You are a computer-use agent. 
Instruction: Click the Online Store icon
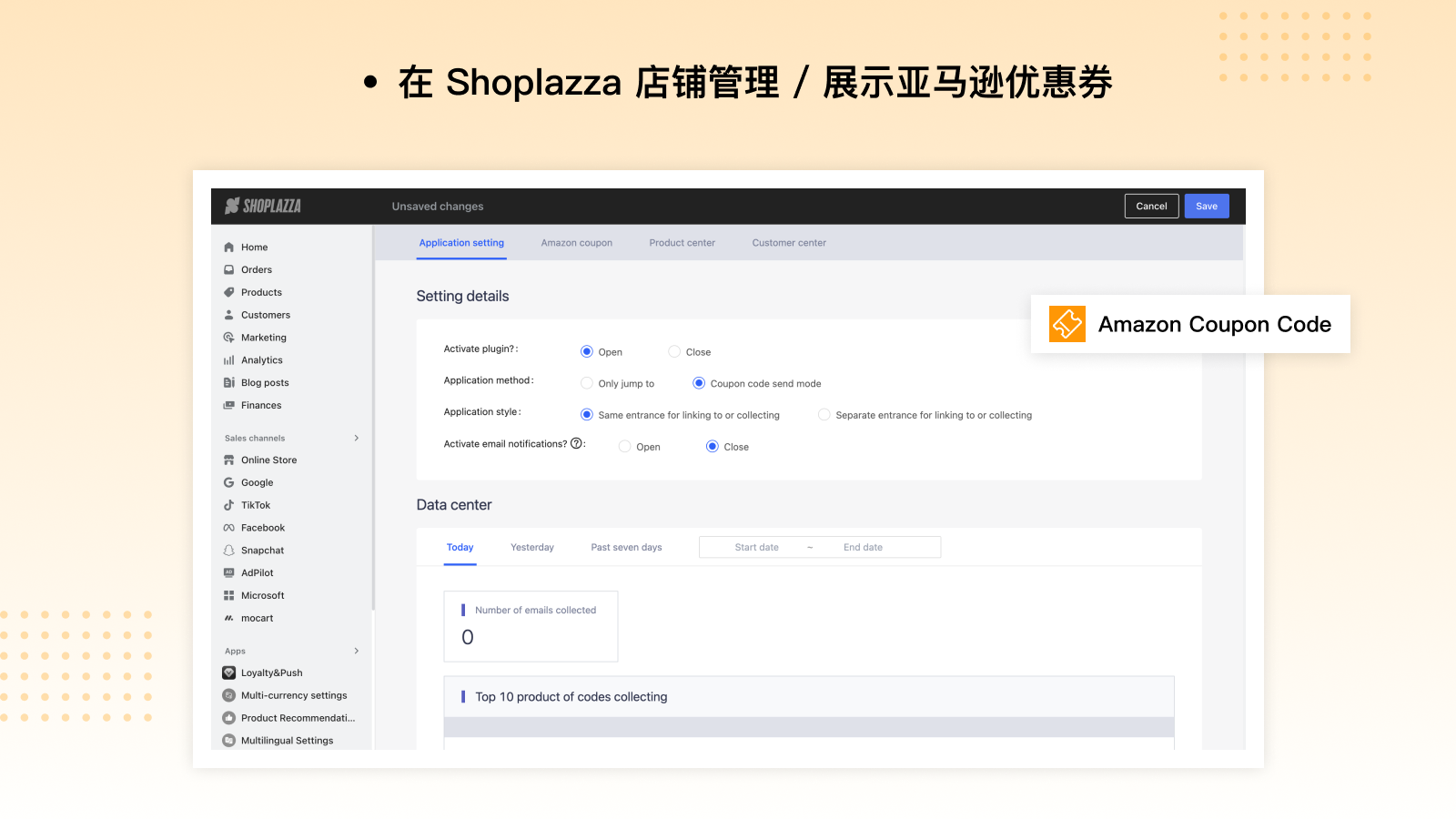pos(229,460)
